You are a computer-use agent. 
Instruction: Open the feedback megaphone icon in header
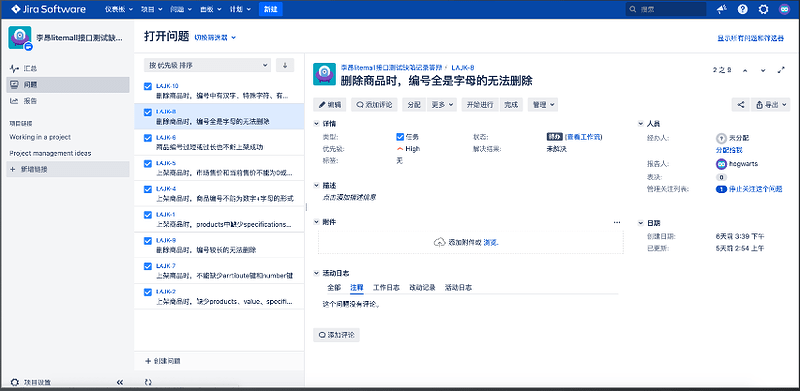pos(721,9)
